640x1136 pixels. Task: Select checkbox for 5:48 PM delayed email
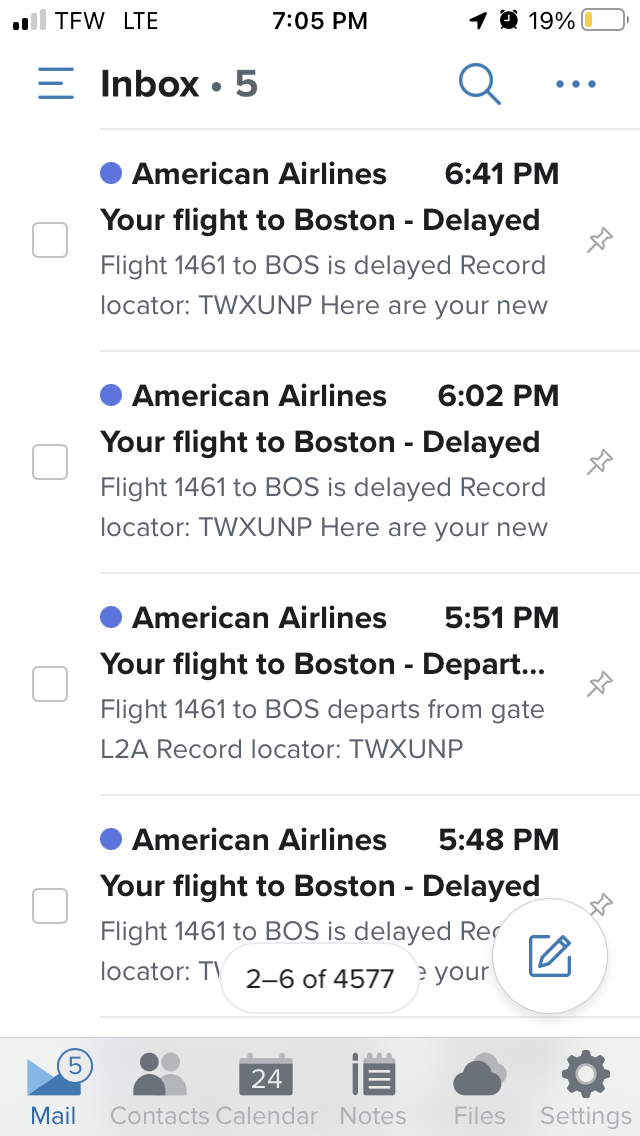(50, 906)
